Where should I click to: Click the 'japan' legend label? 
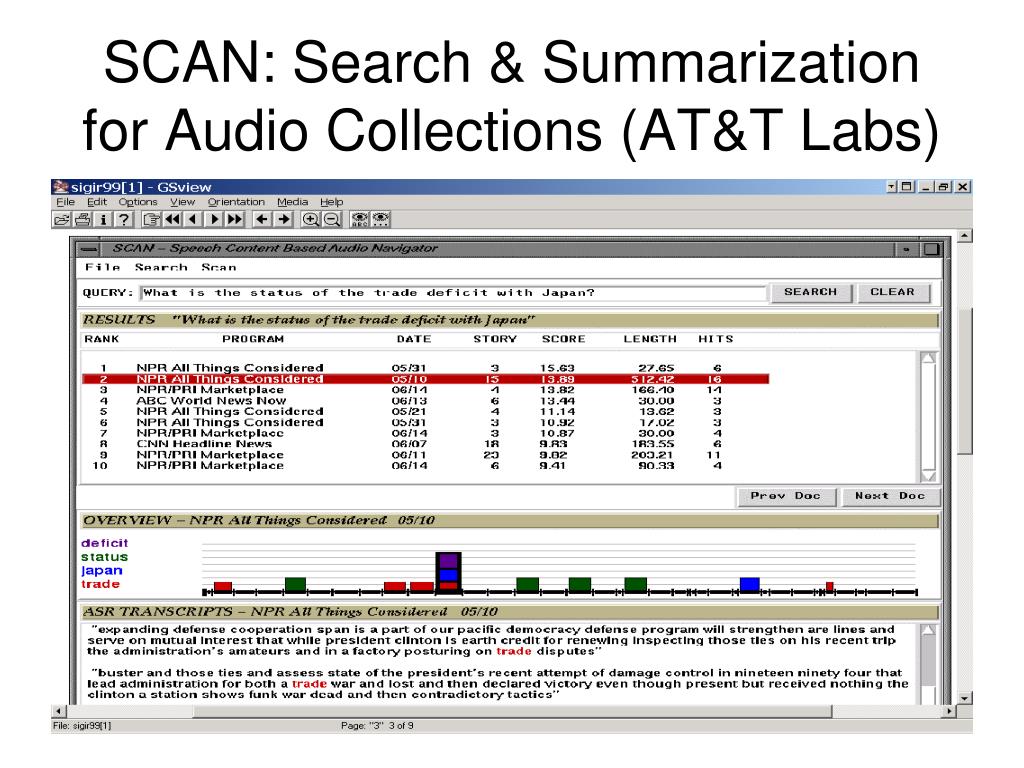coord(101,570)
